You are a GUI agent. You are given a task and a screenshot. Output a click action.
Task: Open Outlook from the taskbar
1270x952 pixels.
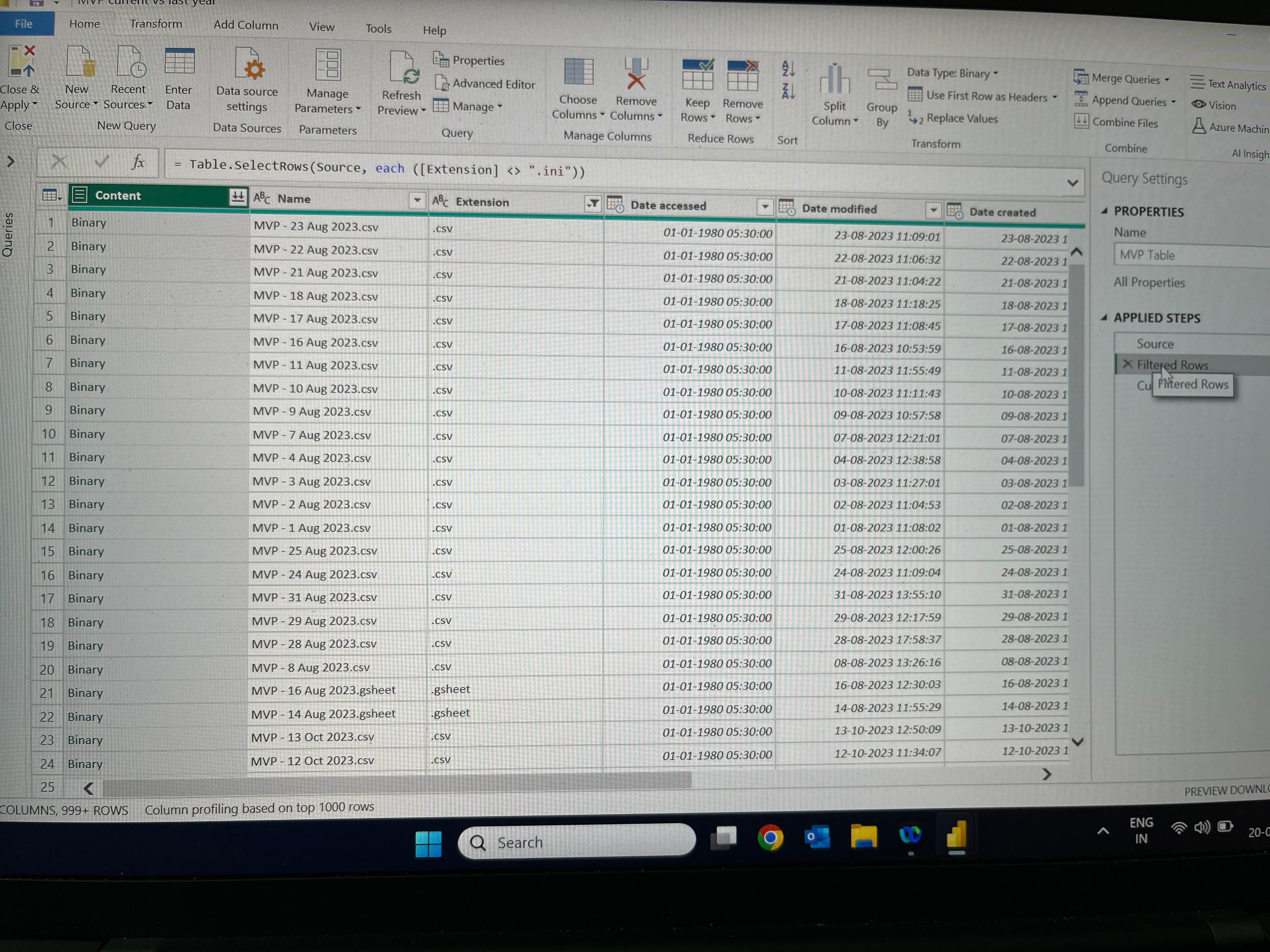pyautogui.click(x=816, y=837)
